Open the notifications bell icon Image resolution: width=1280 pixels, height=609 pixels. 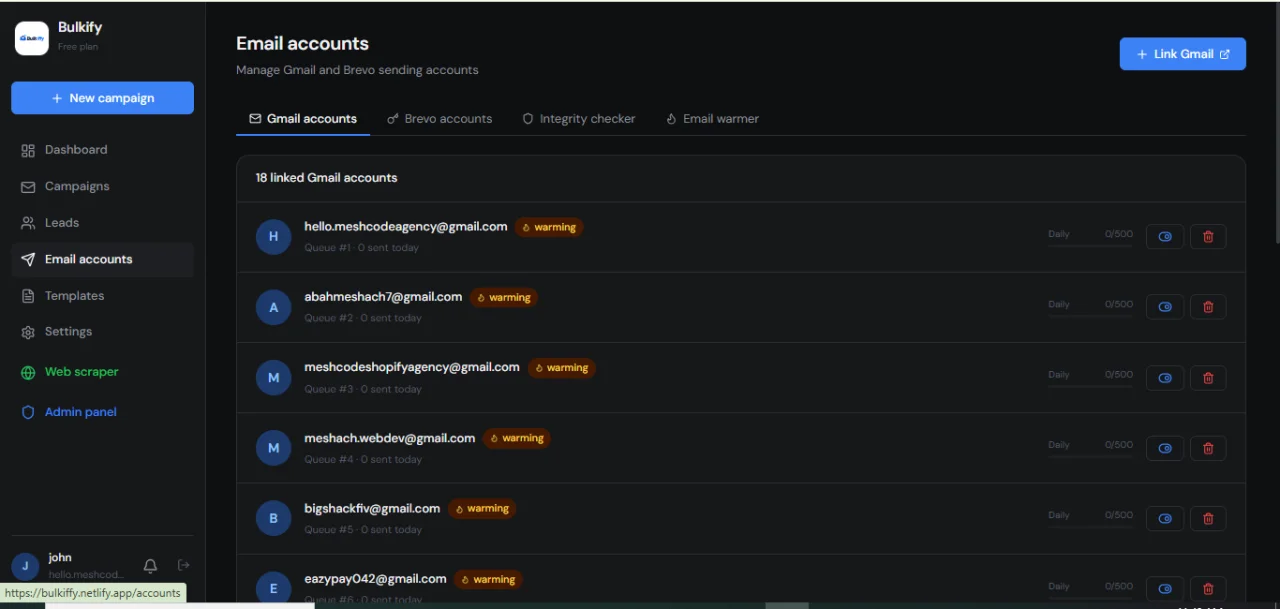point(150,566)
